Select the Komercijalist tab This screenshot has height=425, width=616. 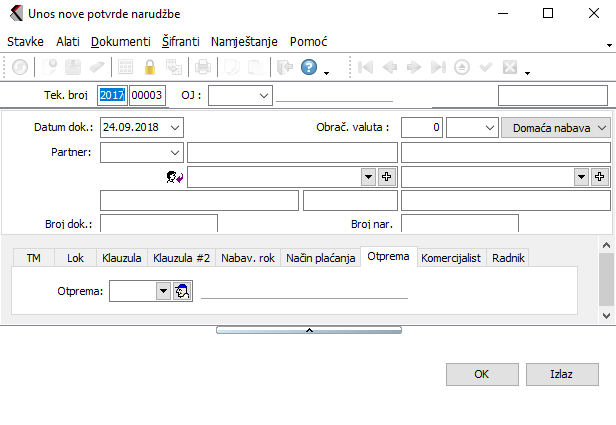tap(451, 258)
